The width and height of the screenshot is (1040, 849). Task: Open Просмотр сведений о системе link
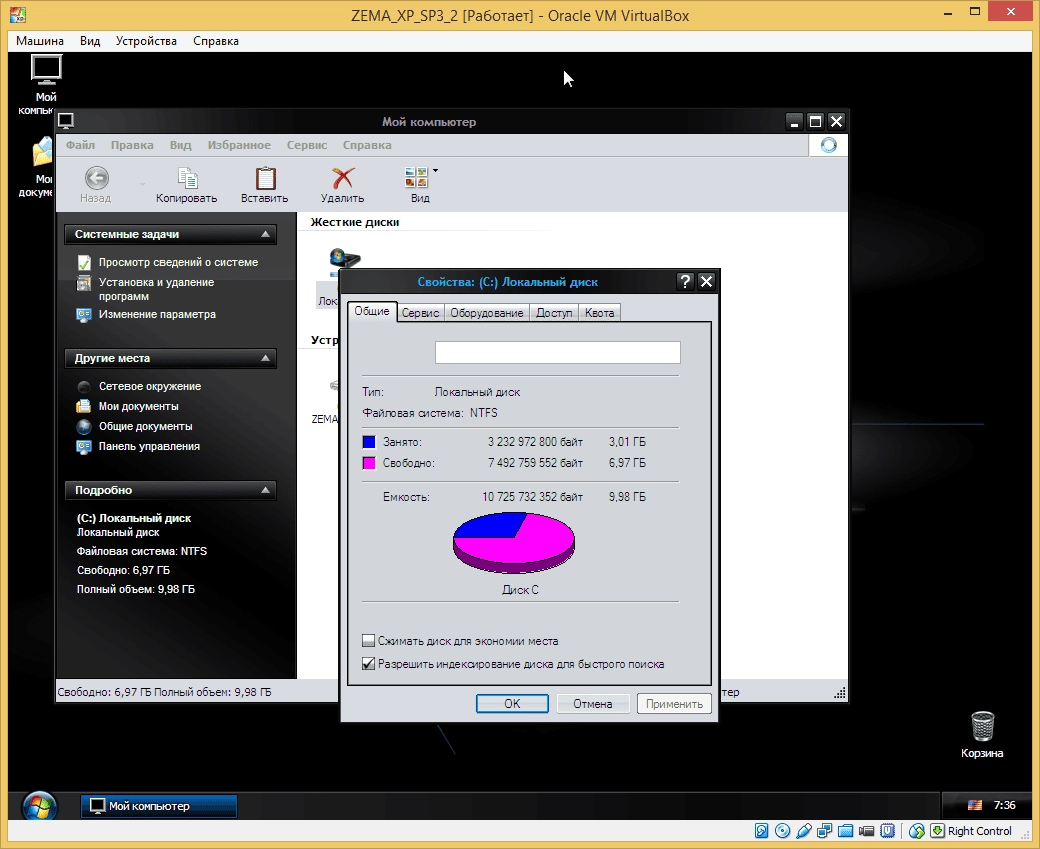(x=178, y=263)
